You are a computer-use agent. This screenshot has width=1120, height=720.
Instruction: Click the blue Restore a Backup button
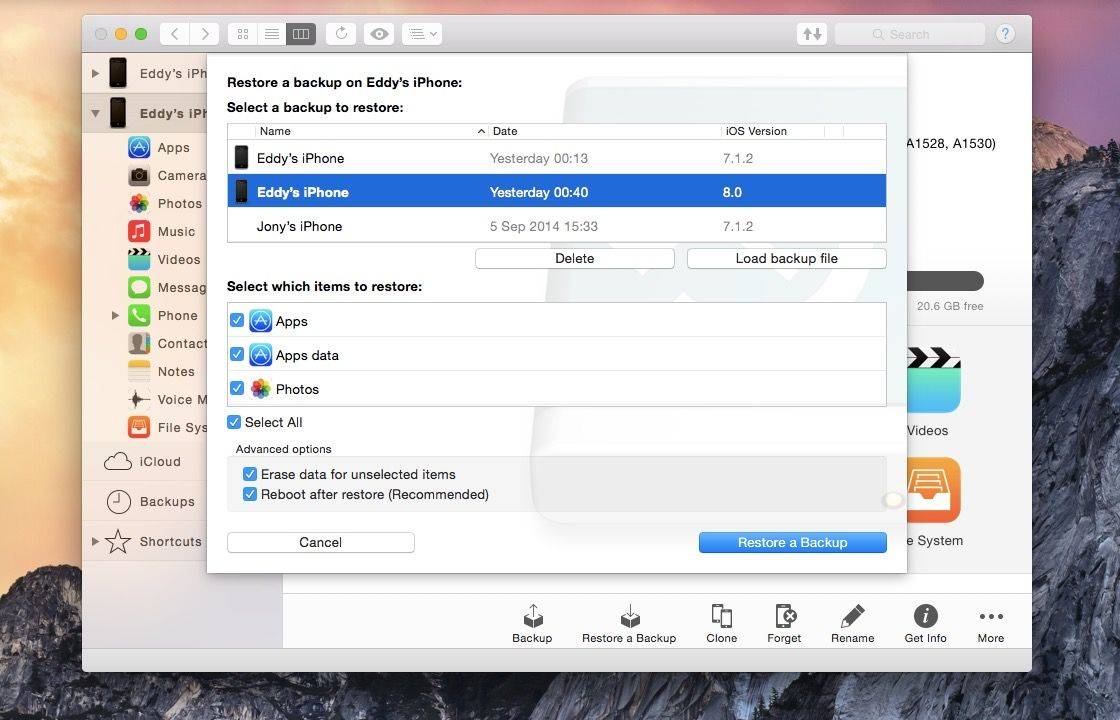click(x=792, y=542)
